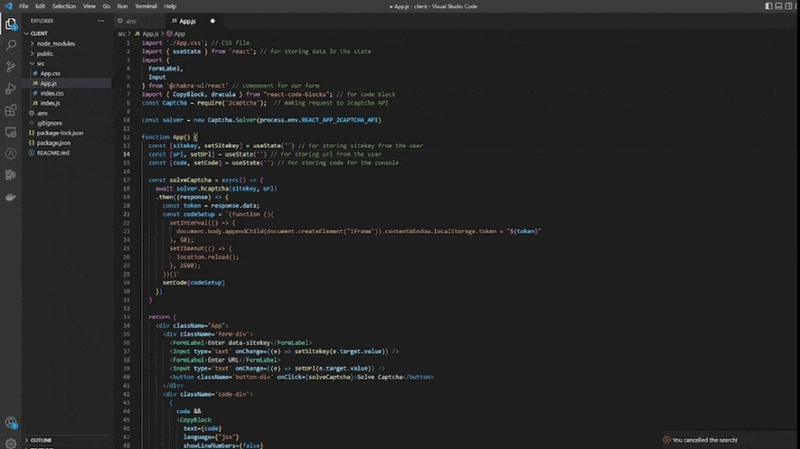Open the Search view in activity bar
800x449 pixels.
10,45
